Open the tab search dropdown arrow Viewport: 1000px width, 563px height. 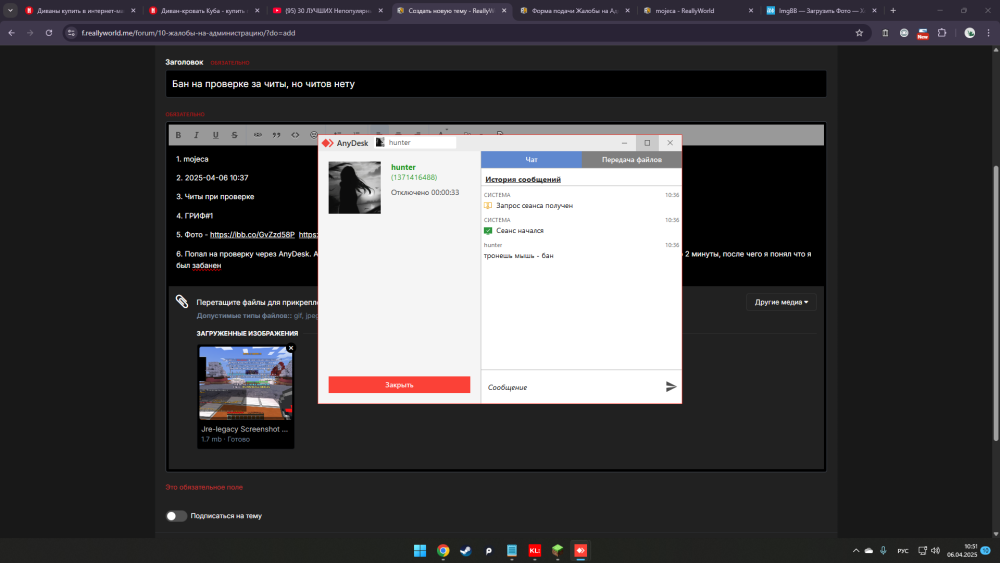(10, 10)
